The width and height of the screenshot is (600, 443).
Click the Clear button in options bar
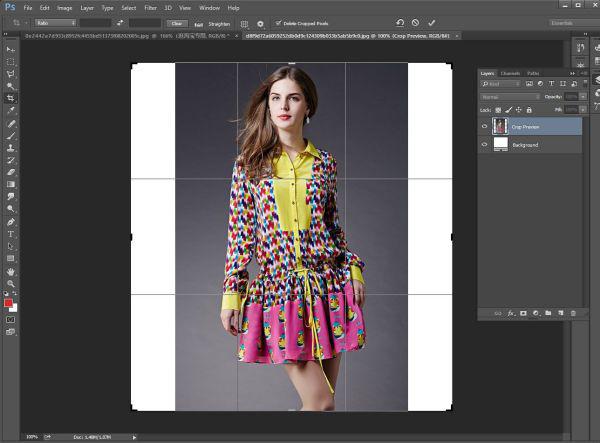[x=177, y=22]
